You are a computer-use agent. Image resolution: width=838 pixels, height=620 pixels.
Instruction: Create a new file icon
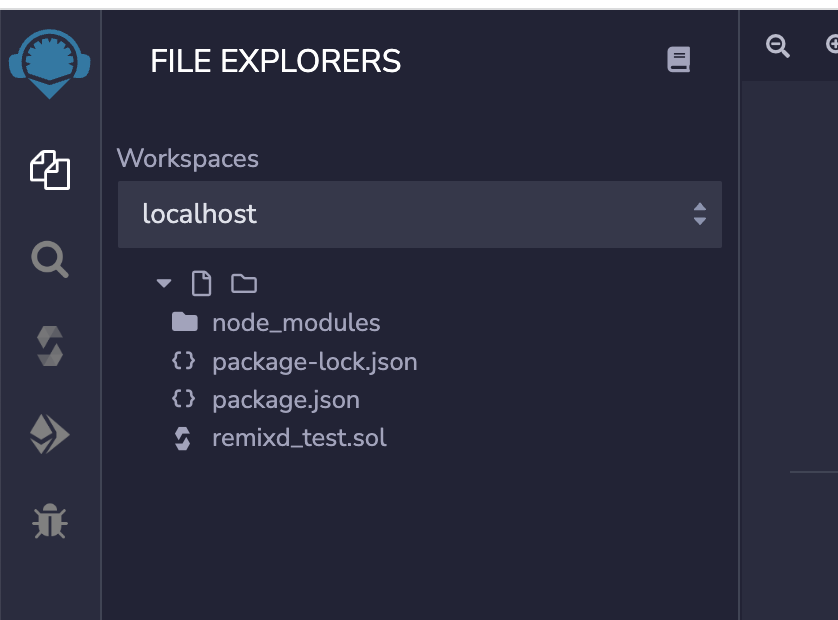[x=201, y=283]
